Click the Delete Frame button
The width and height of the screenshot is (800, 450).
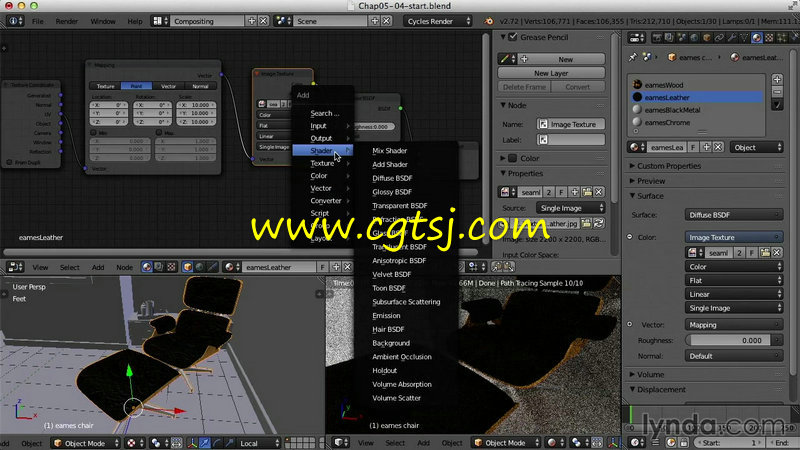(524, 87)
